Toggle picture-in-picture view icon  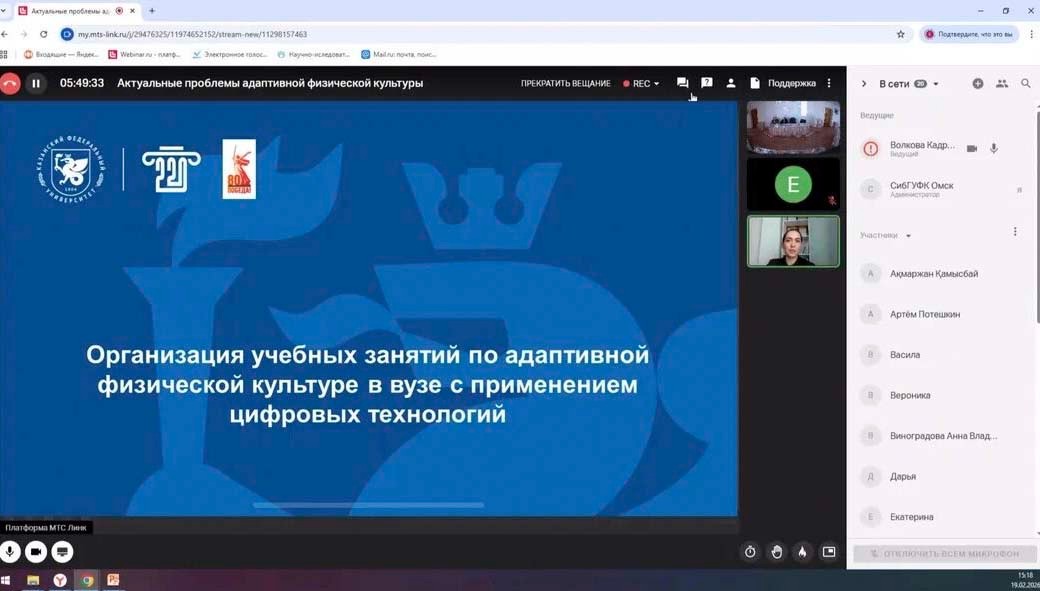pos(828,551)
